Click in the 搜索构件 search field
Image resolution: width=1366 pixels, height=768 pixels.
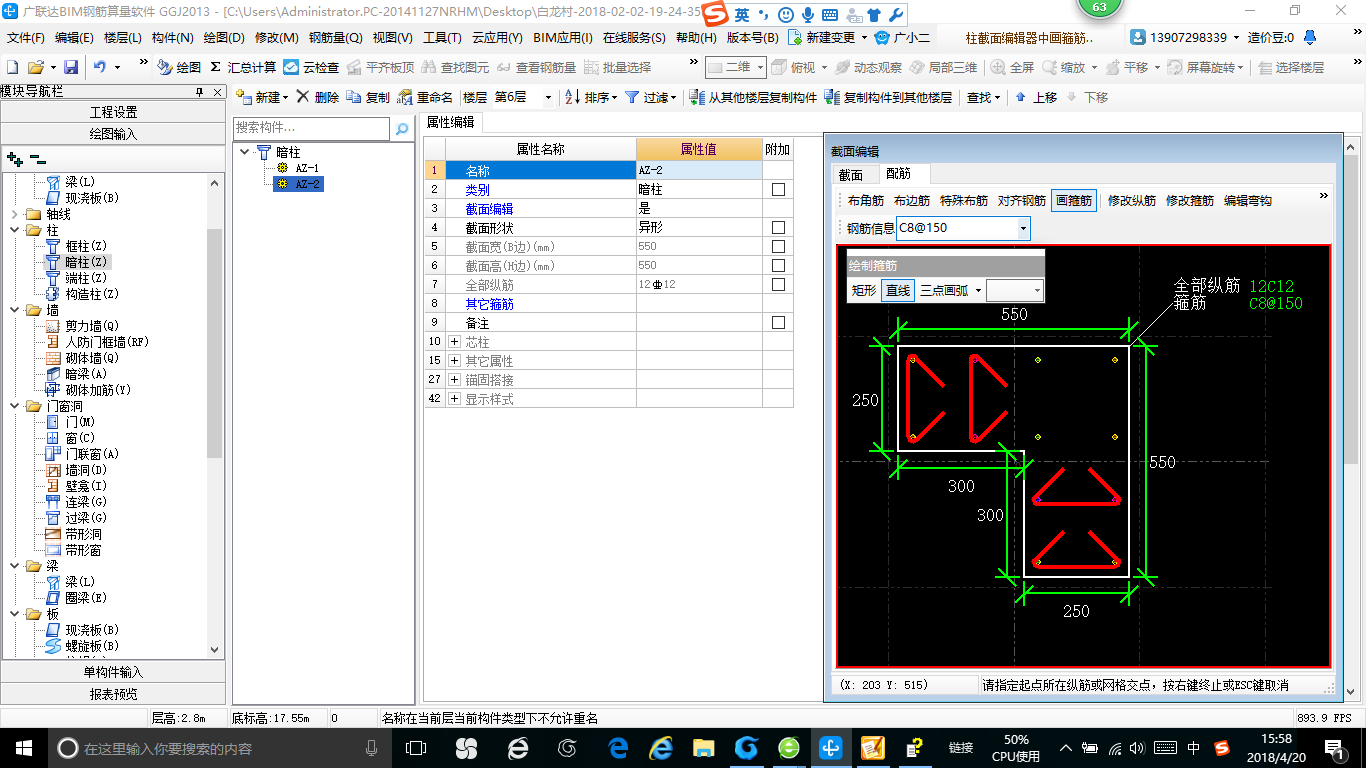311,128
